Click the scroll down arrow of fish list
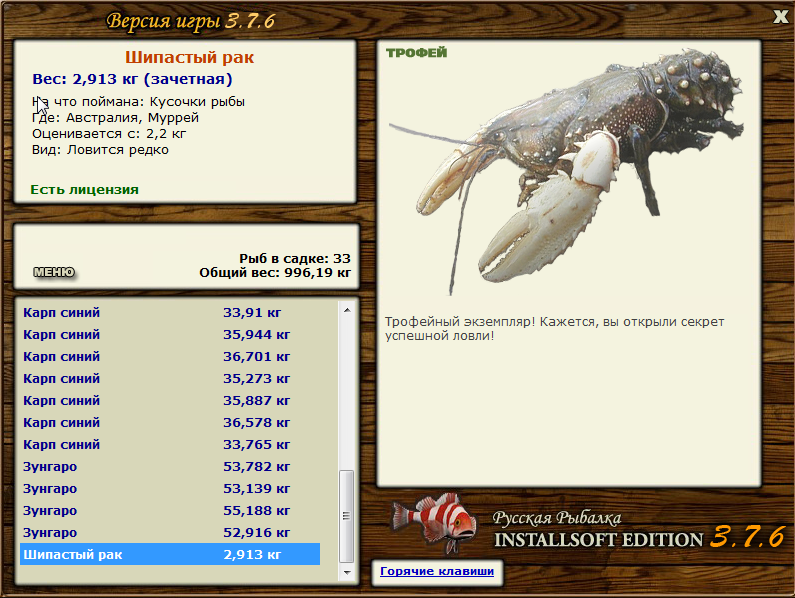 click(347, 573)
